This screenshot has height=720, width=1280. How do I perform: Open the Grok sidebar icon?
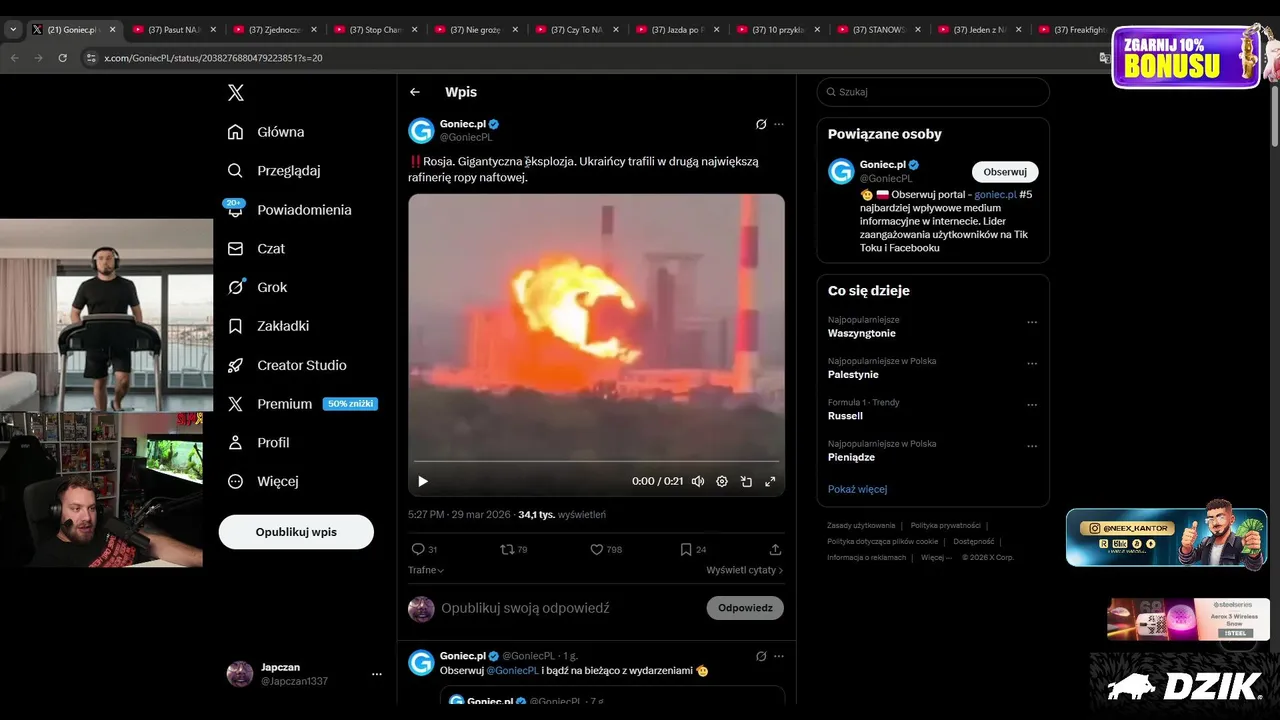(235, 287)
